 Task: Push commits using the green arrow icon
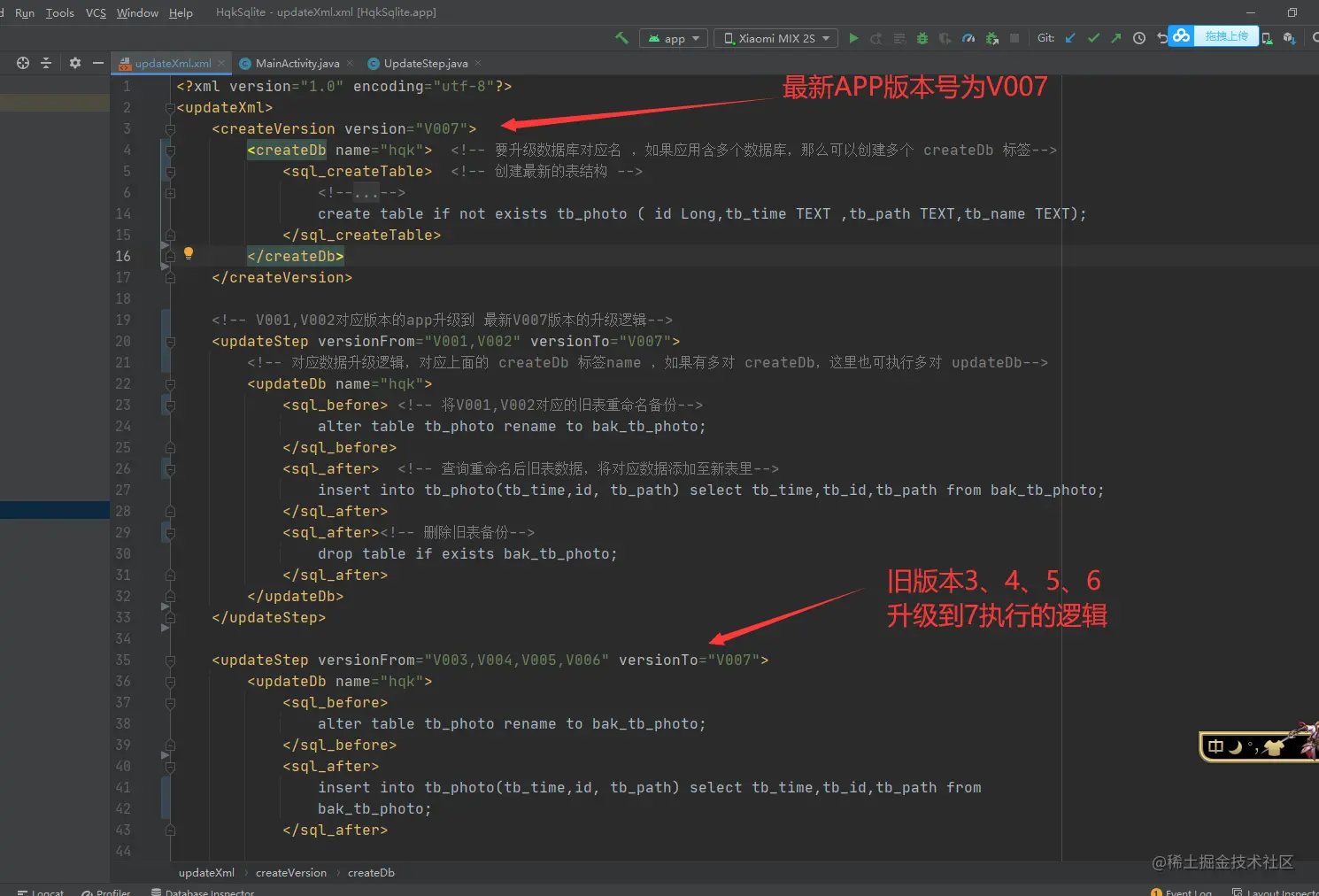1115,38
